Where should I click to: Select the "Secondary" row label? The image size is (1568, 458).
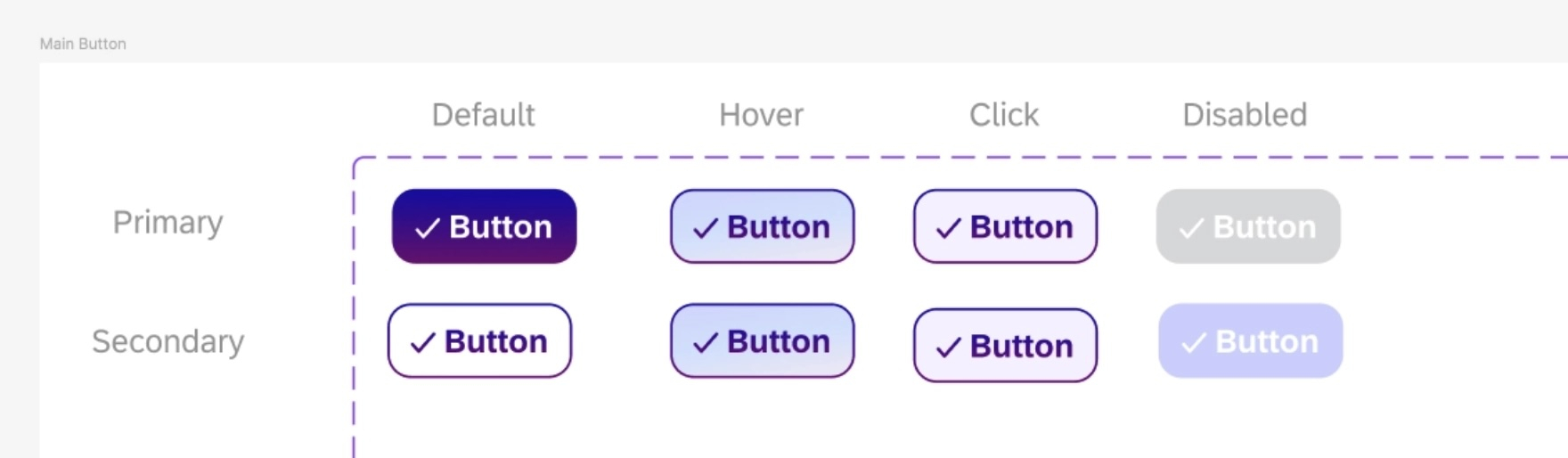tap(167, 341)
